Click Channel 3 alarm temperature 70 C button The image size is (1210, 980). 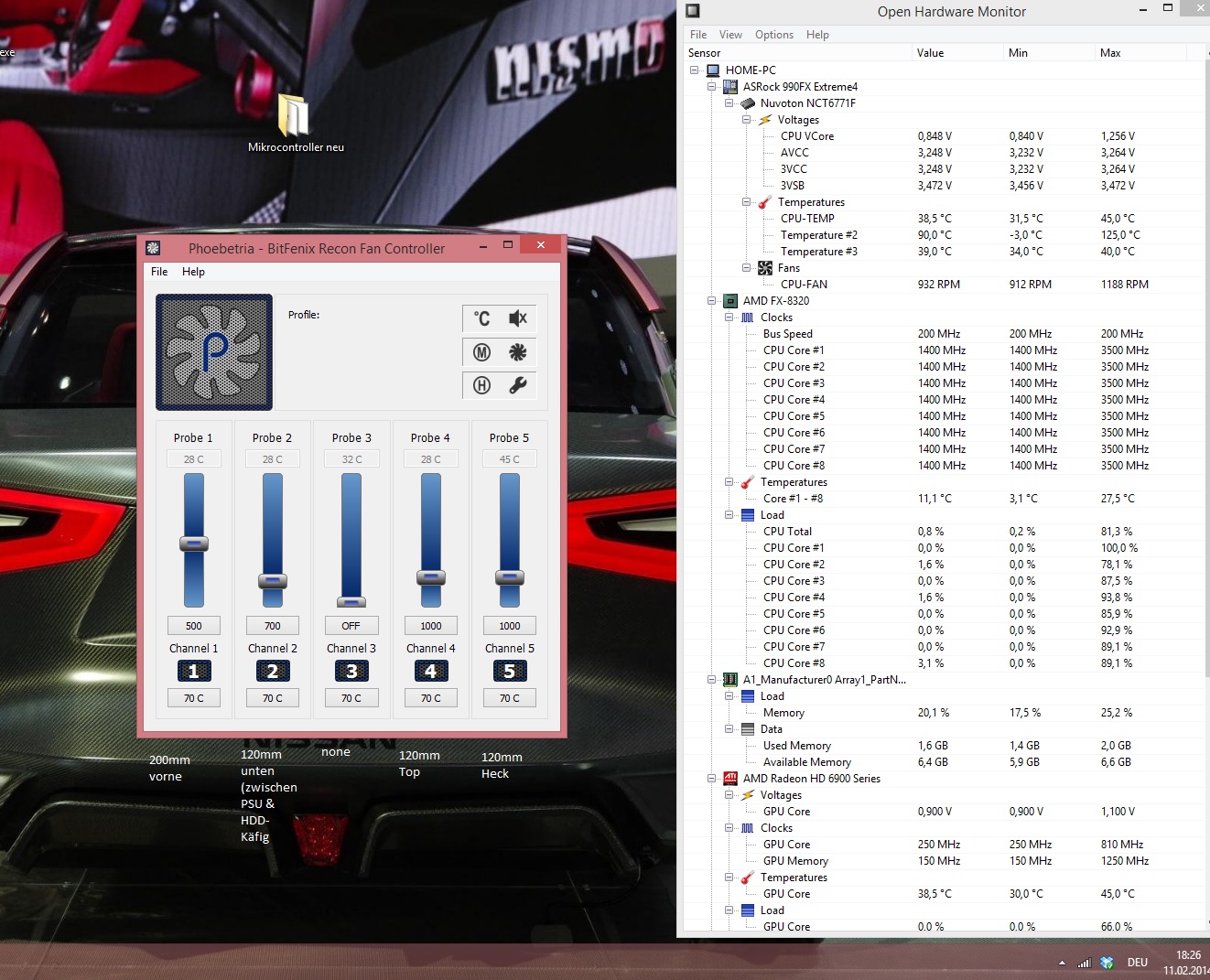click(x=351, y=698)
